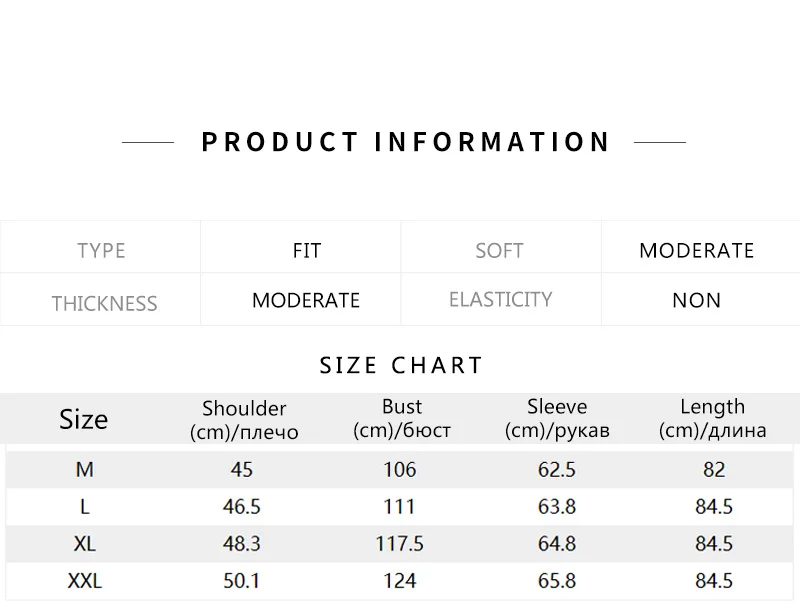This screenshot has height=610, width=800.
Task: Select the TYPE label cell
Action: [x=101, y=250]
